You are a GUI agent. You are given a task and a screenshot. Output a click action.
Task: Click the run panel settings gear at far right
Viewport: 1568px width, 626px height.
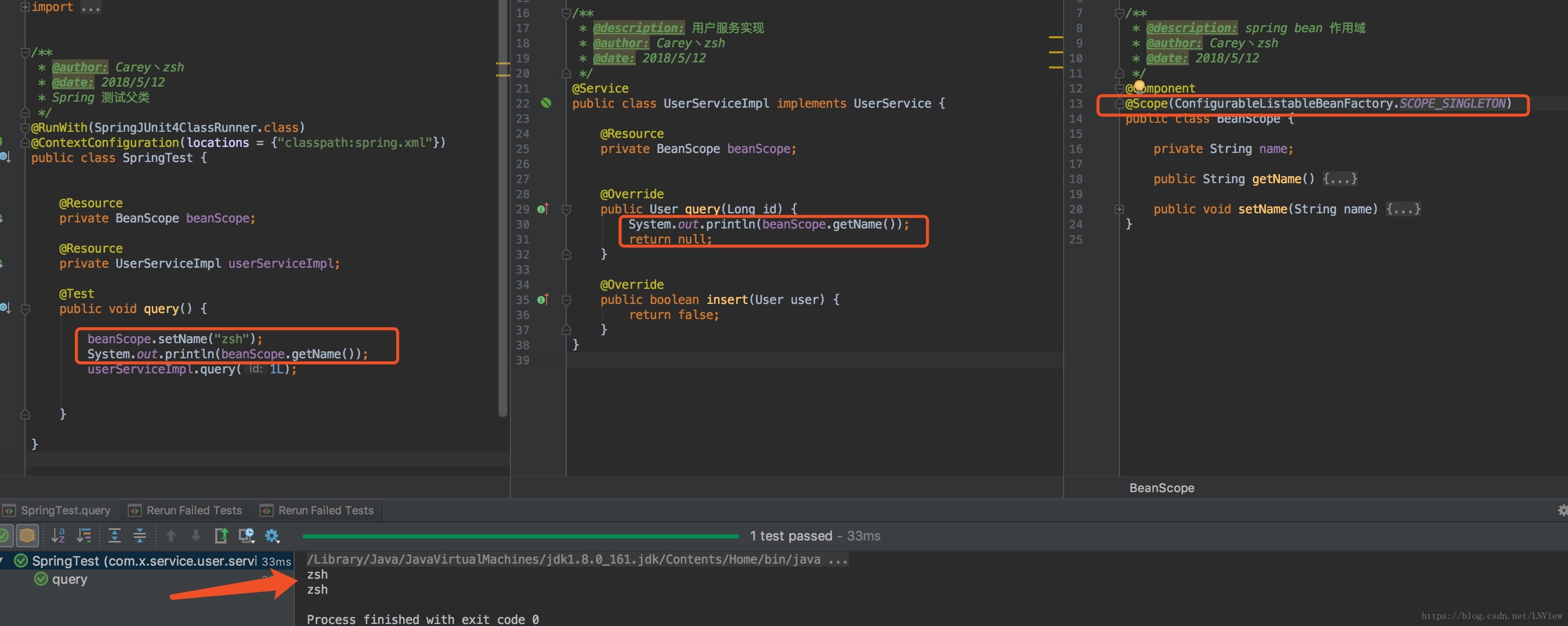pyautogui.click(x=1562, y=510)
